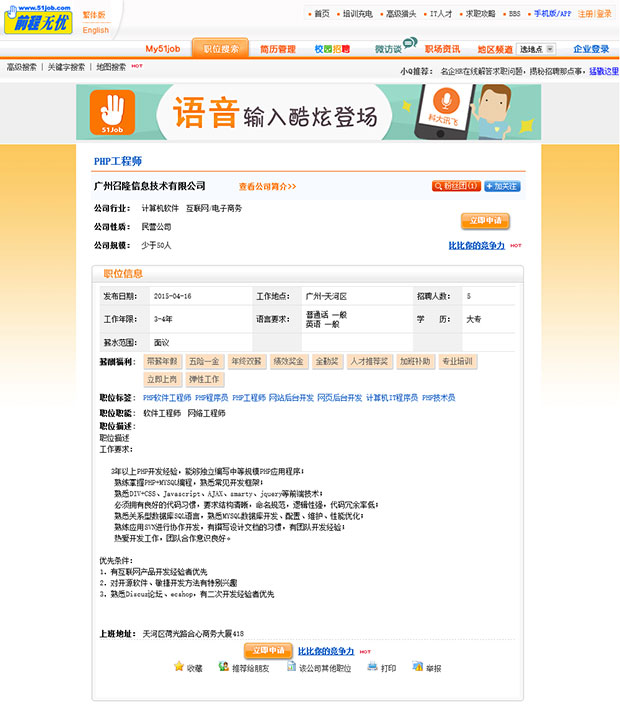The image size is (620, 704).
Task: Open 培训充电 in top navigation
Action: (x=358, y=14)
